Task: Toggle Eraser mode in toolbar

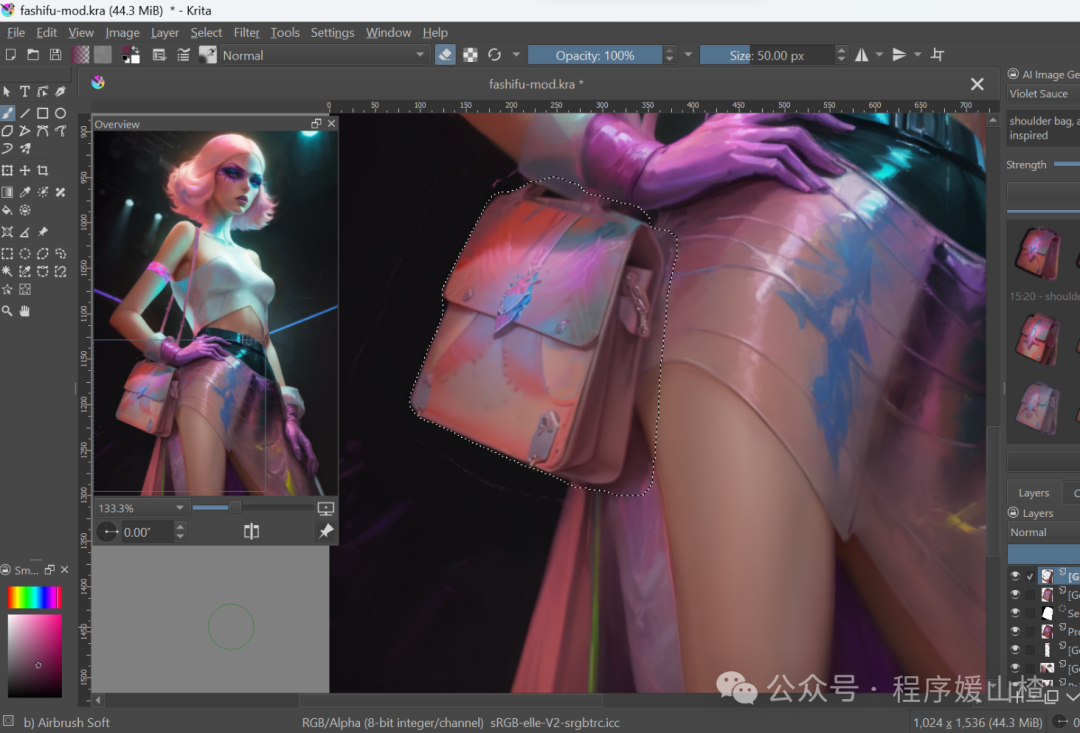Action: 445,55
